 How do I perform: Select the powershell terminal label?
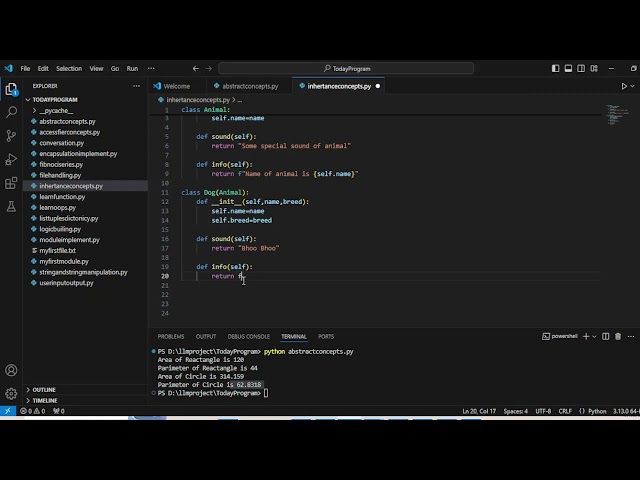560,336
